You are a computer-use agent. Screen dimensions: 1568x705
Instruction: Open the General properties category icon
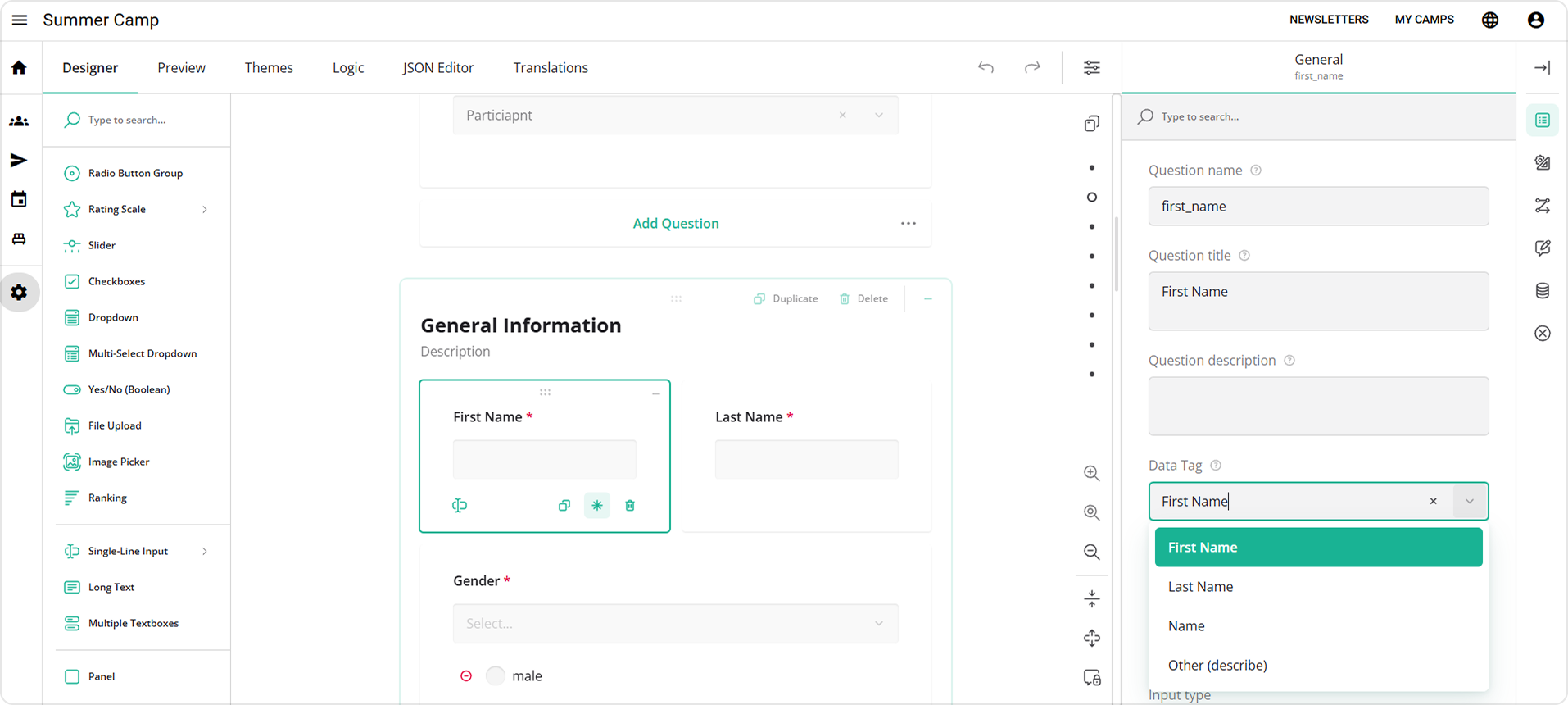1543,121
